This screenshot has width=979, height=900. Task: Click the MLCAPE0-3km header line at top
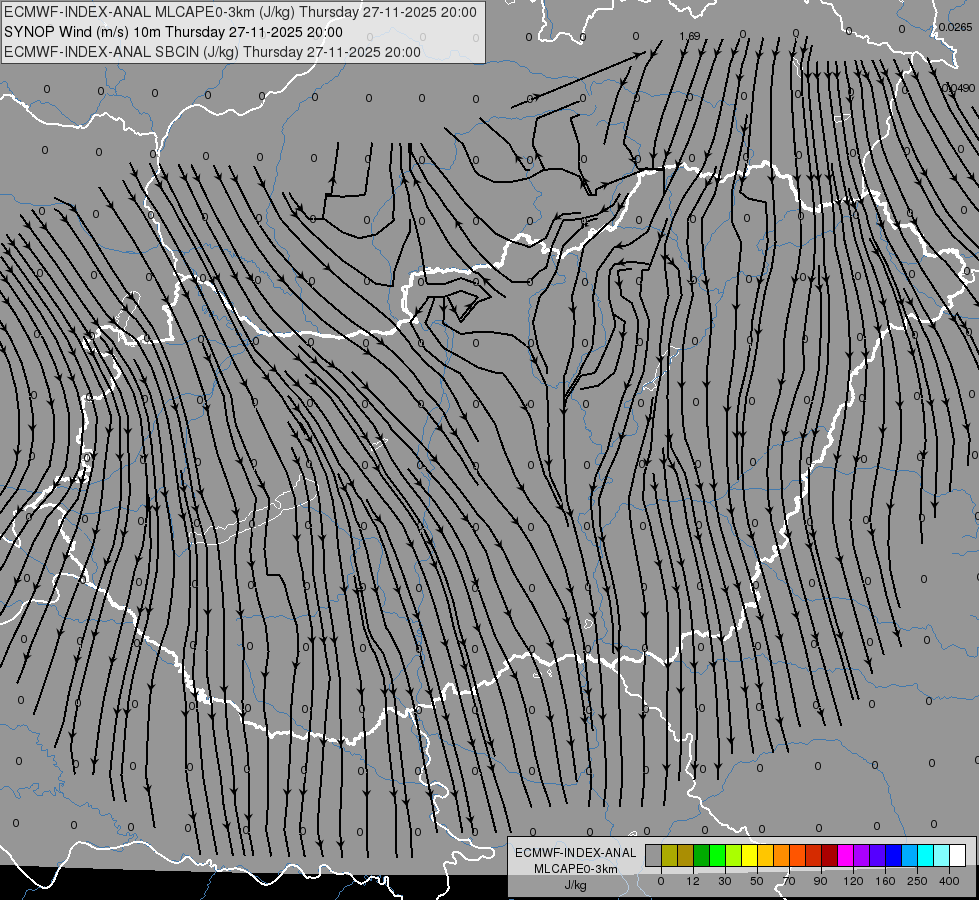pos(240,12)
